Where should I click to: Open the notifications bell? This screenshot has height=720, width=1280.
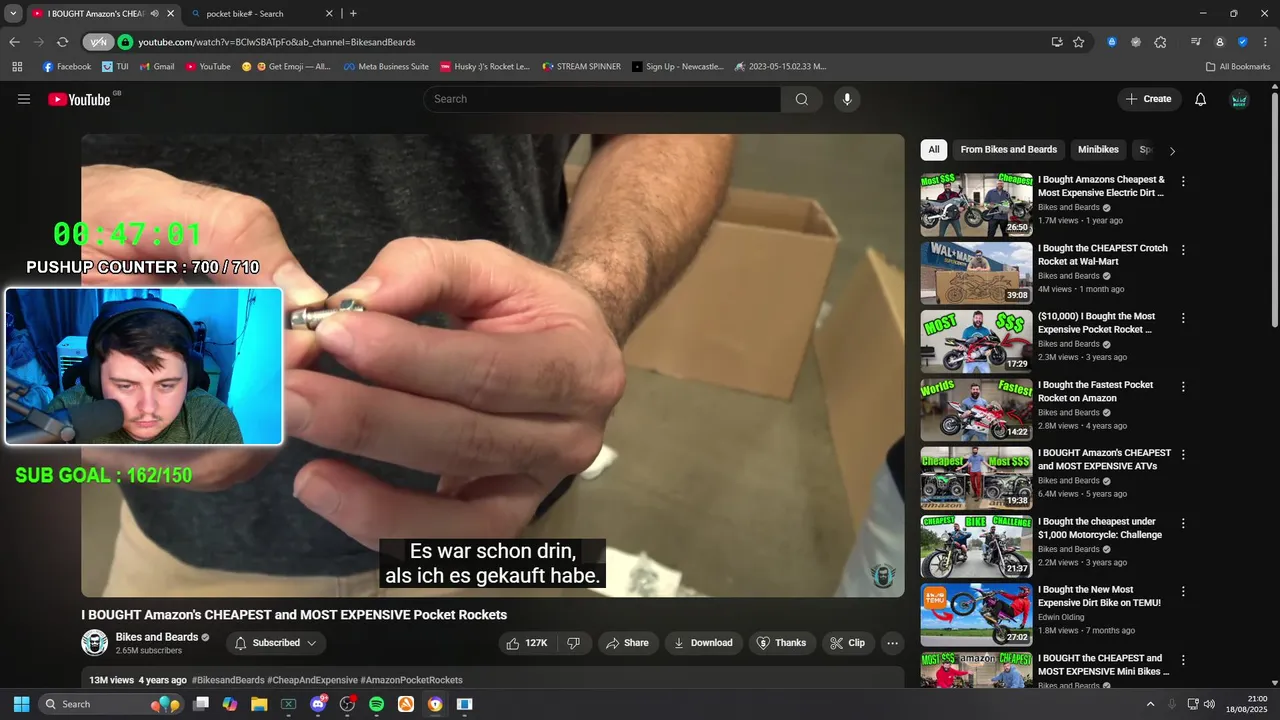(x=1201, y=99)
